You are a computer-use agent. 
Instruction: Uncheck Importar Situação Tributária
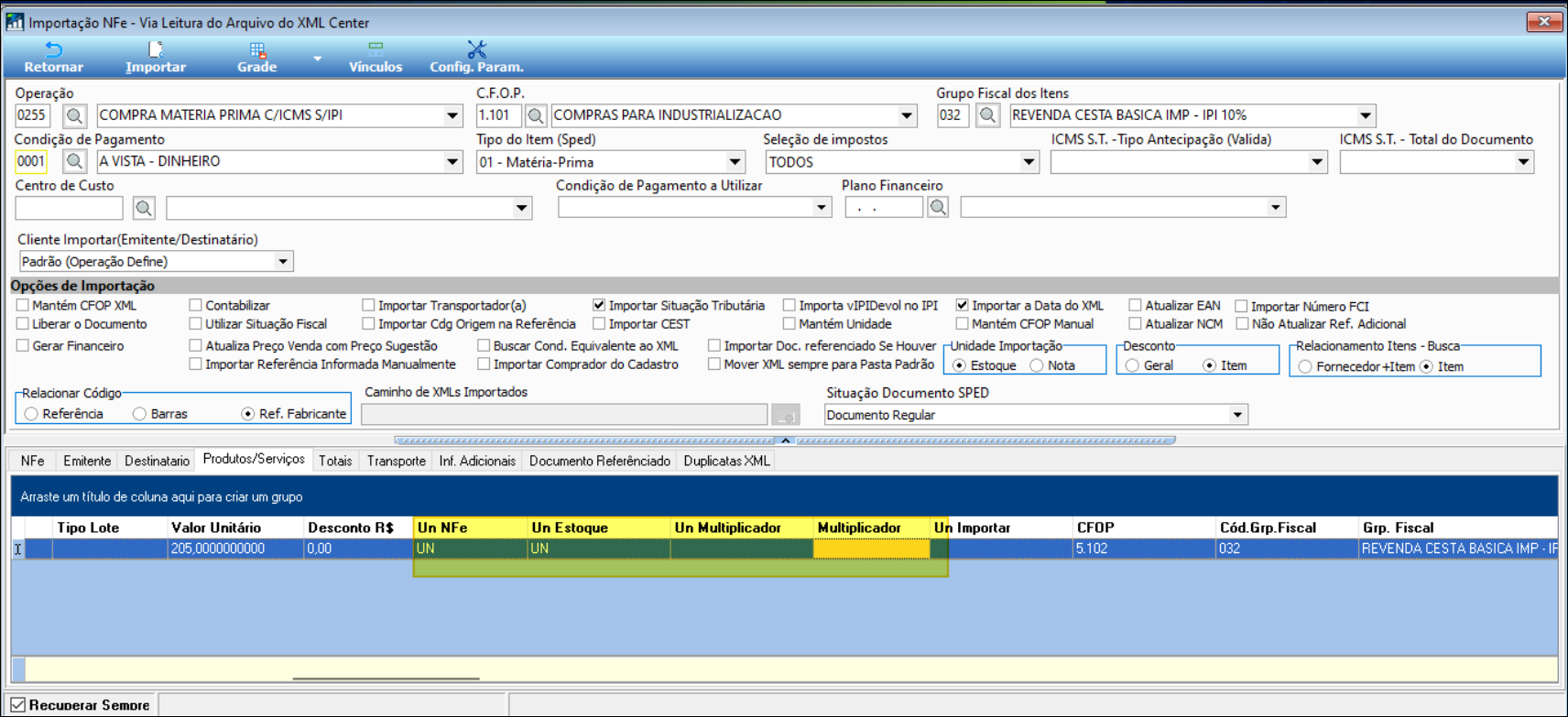tap(599, 306)
